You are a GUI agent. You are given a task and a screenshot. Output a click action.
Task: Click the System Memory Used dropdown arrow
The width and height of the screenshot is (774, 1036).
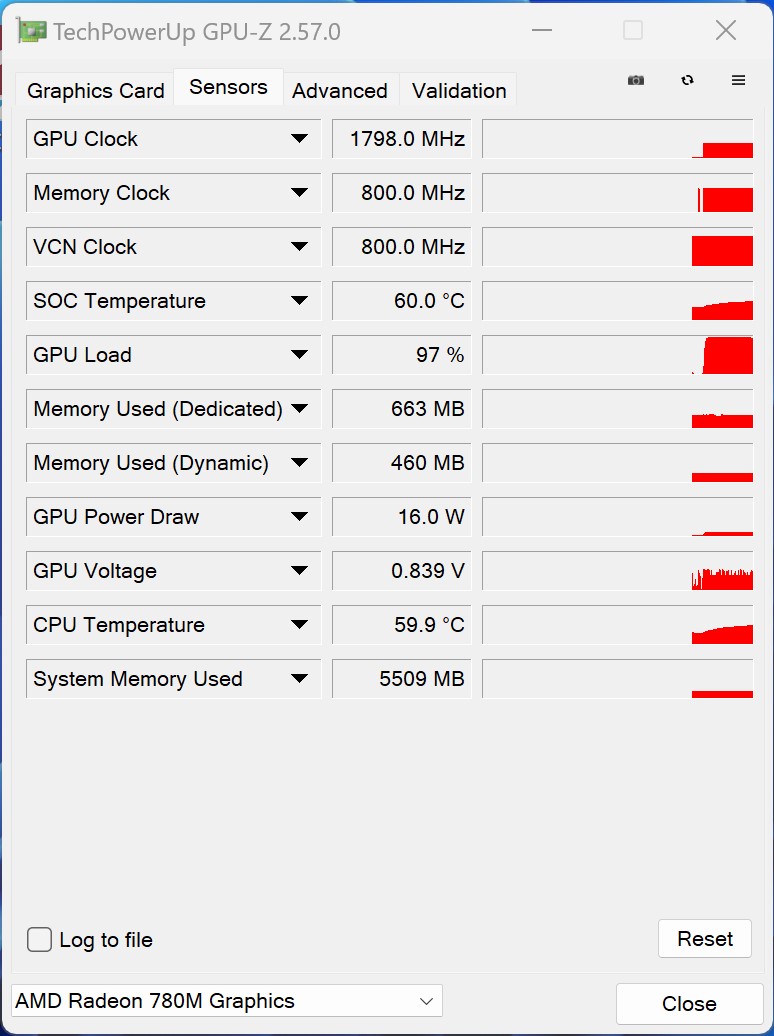click(x=299, y=679)
